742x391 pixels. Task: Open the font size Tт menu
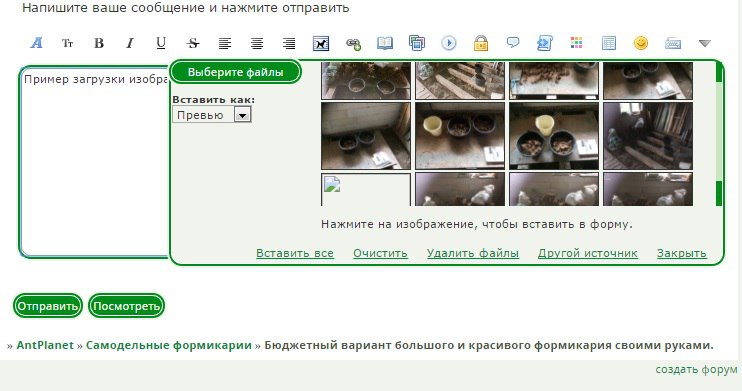67,44
